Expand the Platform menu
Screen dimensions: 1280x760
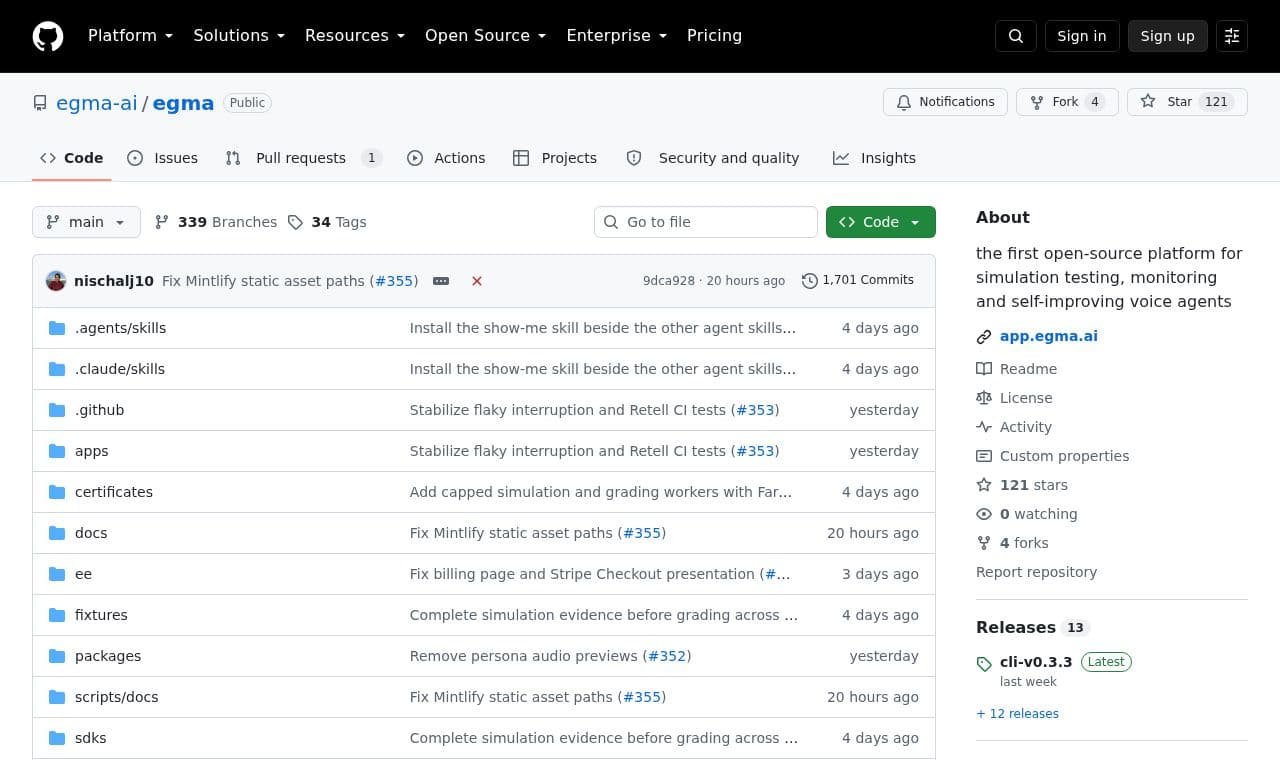click(130, 36)
